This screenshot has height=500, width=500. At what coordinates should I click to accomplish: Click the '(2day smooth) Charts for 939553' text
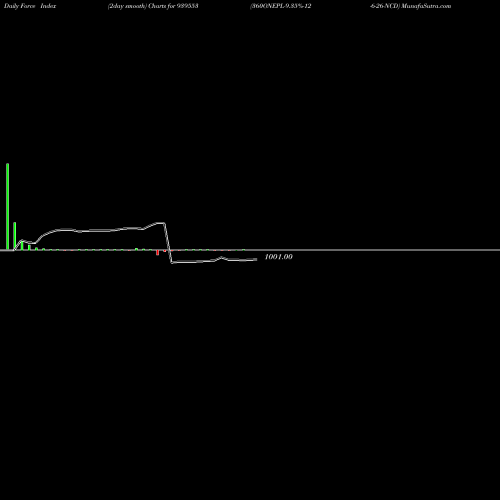153,6
